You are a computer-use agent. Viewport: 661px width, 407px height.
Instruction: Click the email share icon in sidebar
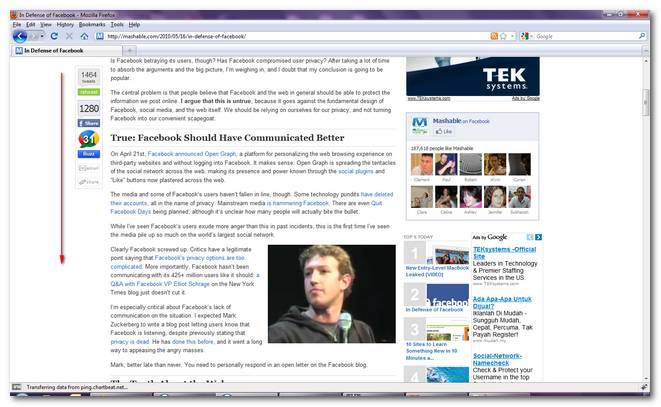(89, 168)
